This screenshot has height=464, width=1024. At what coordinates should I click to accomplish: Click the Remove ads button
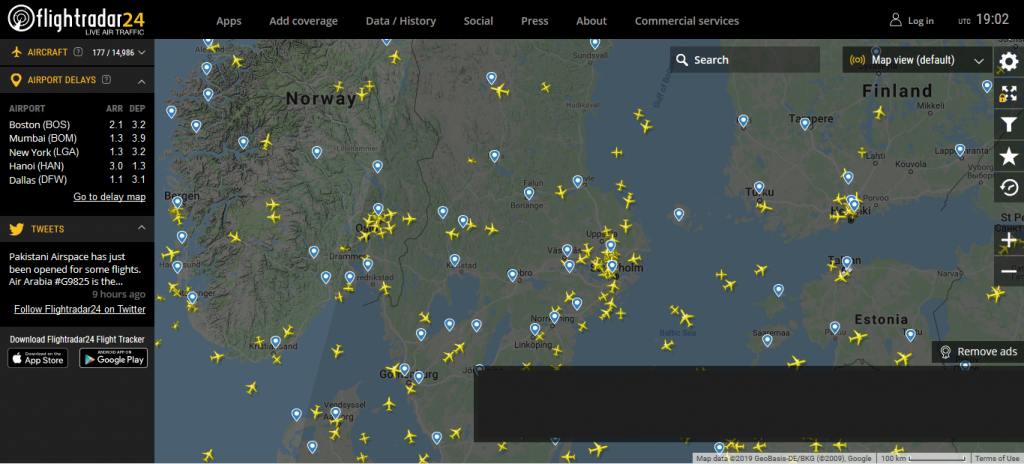tap(977, 352)
